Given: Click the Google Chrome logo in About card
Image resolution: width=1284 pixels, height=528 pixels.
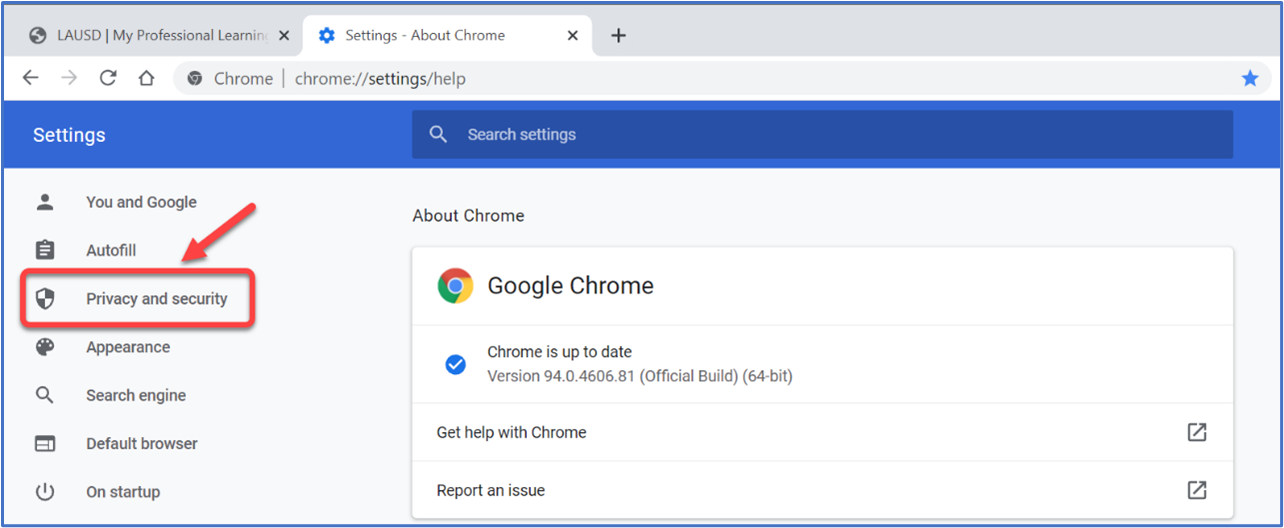Looking at the screenshot, I should coord(455,286).
